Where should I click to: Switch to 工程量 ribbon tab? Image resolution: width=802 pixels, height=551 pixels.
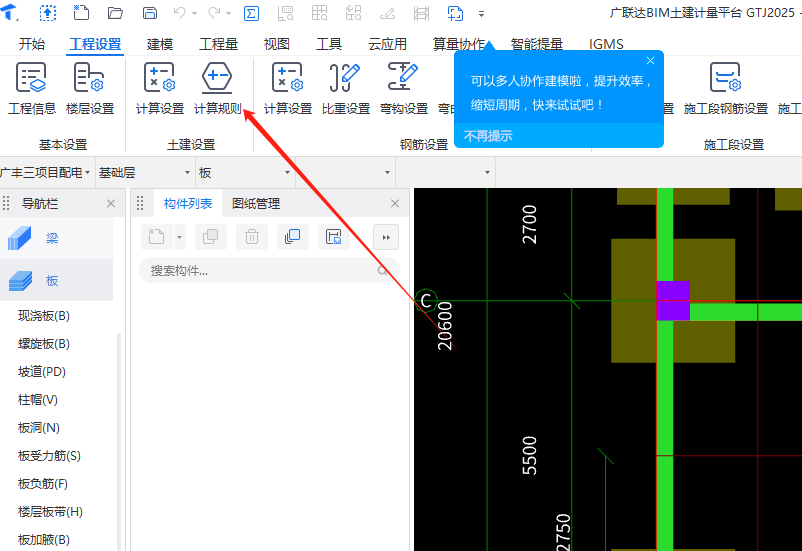point(218,44)
